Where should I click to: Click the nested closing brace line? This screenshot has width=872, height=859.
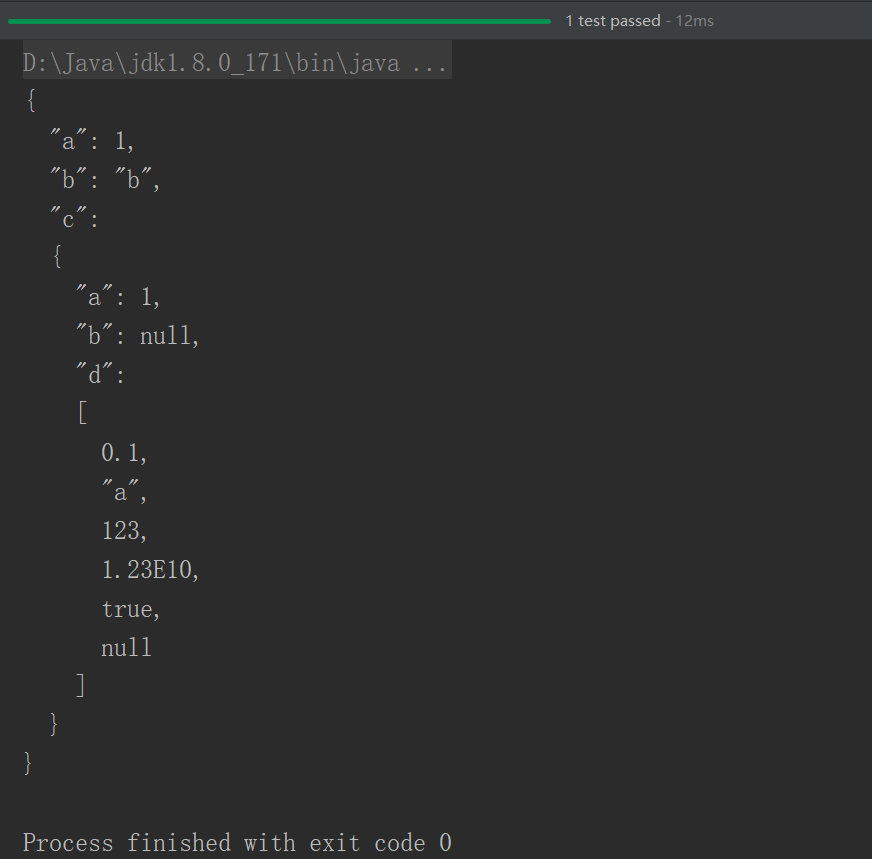(x=54, y=724)
